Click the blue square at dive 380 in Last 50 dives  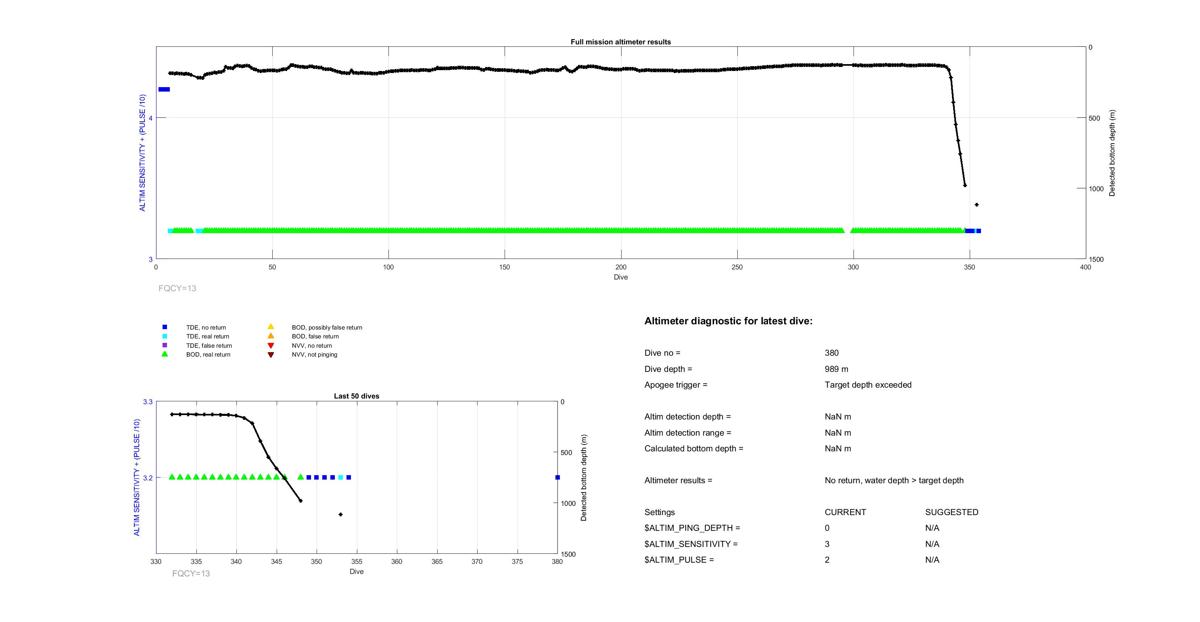[557, 477]
